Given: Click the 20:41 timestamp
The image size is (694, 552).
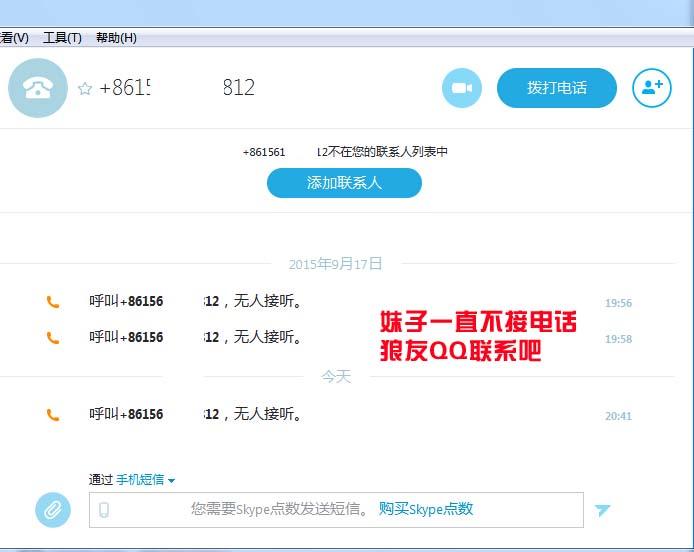Looking at the screenshot, I should point(618,416).
